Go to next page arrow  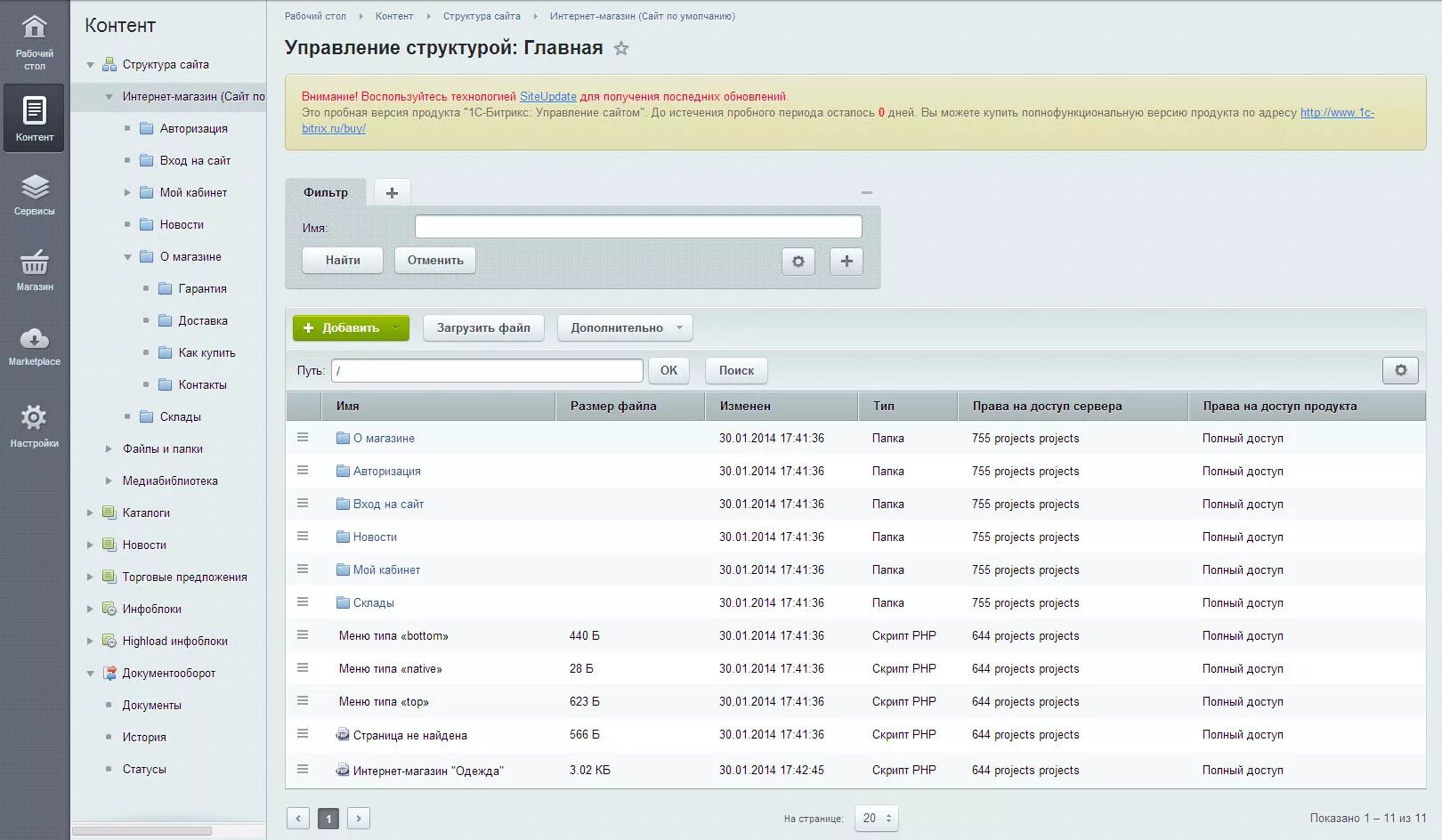coord(359,818)
